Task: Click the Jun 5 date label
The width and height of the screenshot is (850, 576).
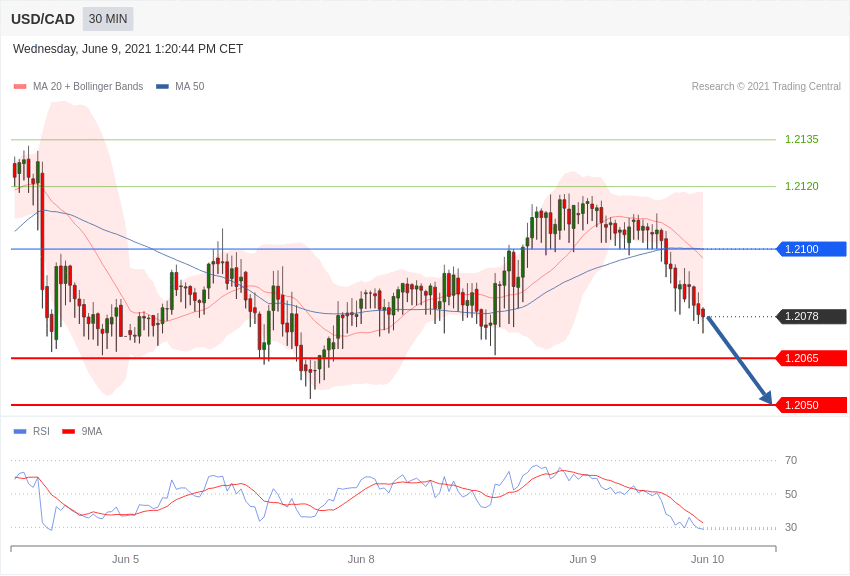Action: 125,559
